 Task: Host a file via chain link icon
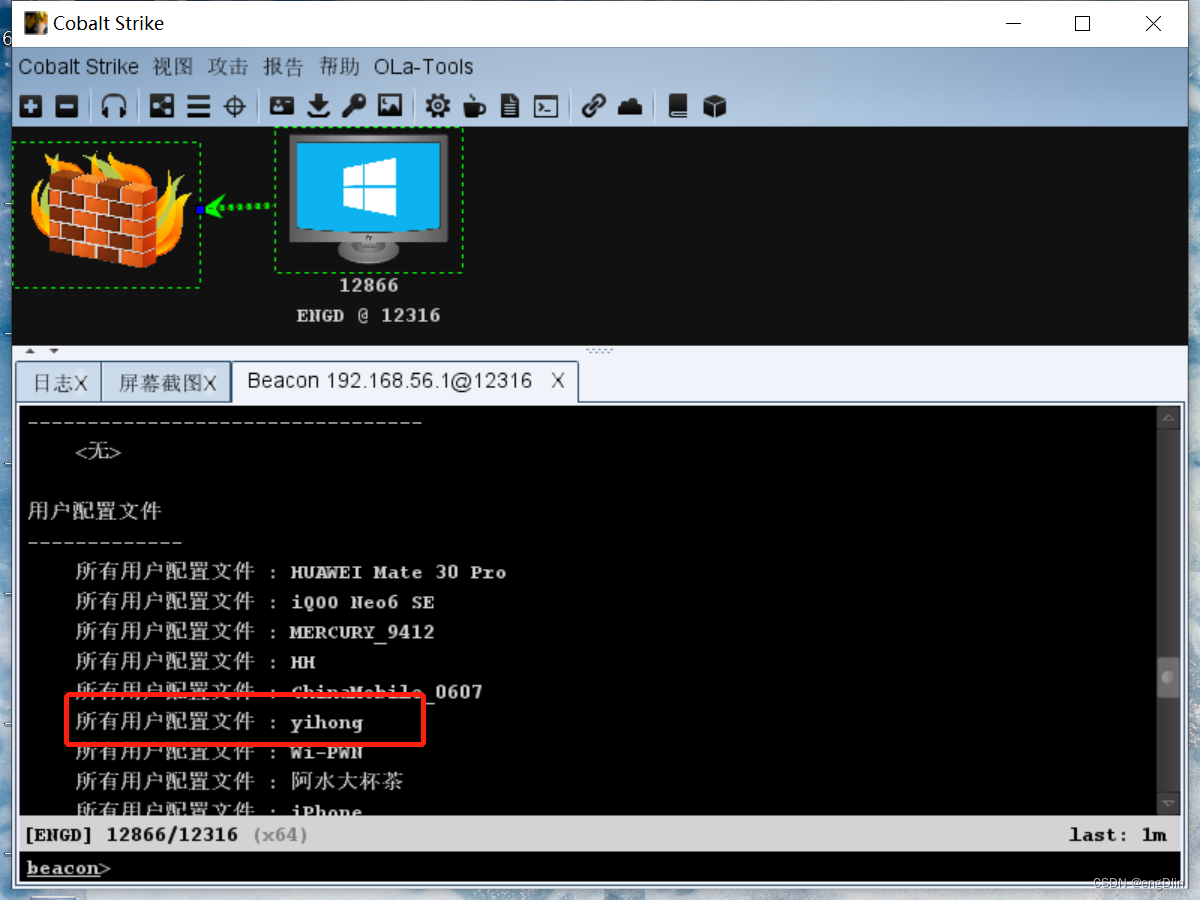tap(594, 106)
